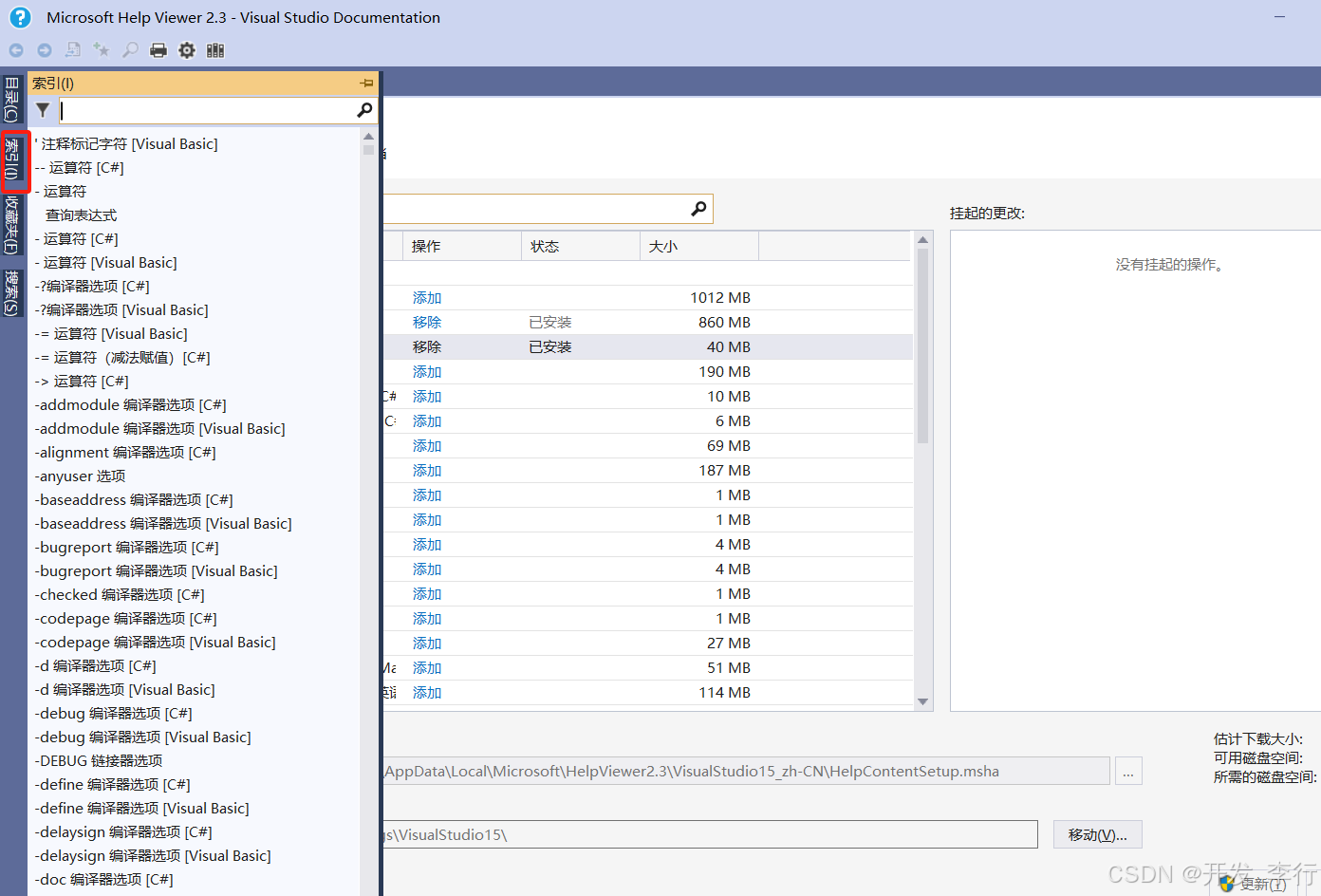Viewport: 1321px width, 896px height.
Task: Select index entry "-?编译器选项 [C#]"
Action: tap(92, 287)
